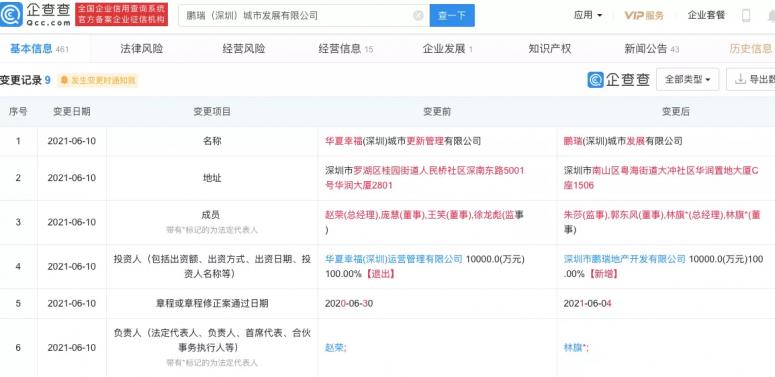Click the company name search field
The width and height of the screenshot is (775, 377).
coord(297,16)
